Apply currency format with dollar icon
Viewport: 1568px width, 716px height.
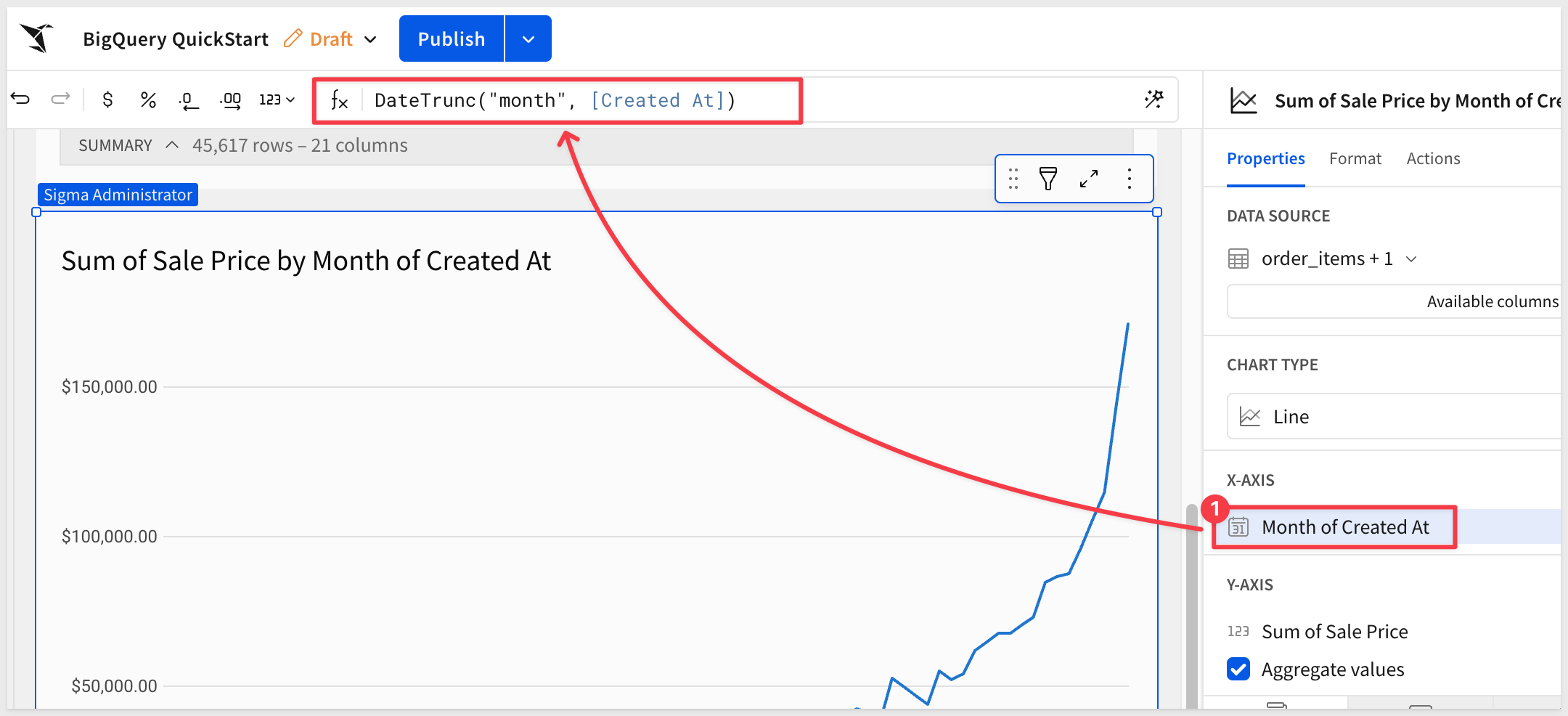click(107, 99)
